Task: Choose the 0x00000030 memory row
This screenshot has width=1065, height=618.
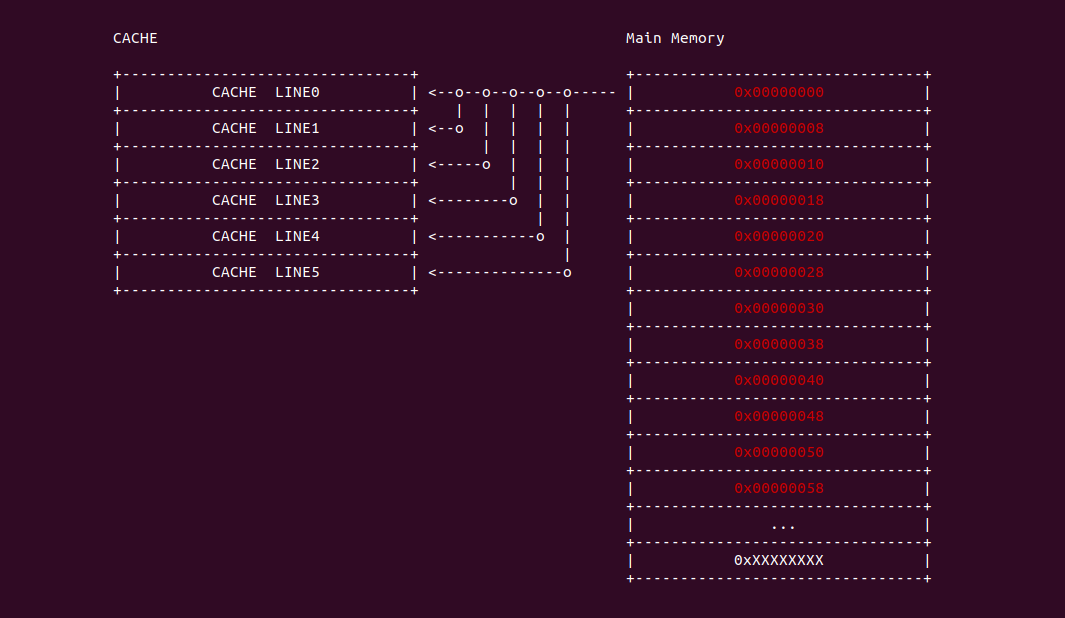Action: 779,309
